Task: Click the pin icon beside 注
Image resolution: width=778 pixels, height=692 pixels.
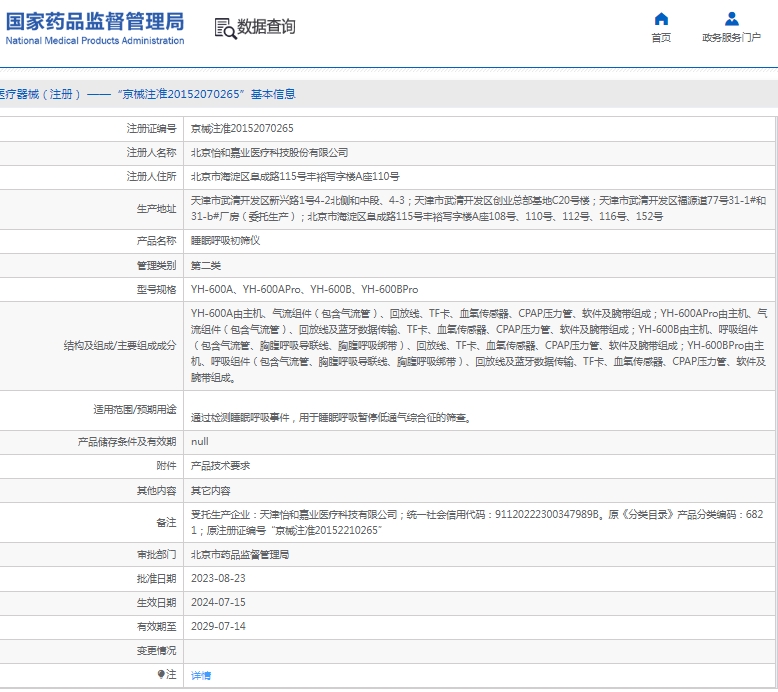Action: point(161,674)
